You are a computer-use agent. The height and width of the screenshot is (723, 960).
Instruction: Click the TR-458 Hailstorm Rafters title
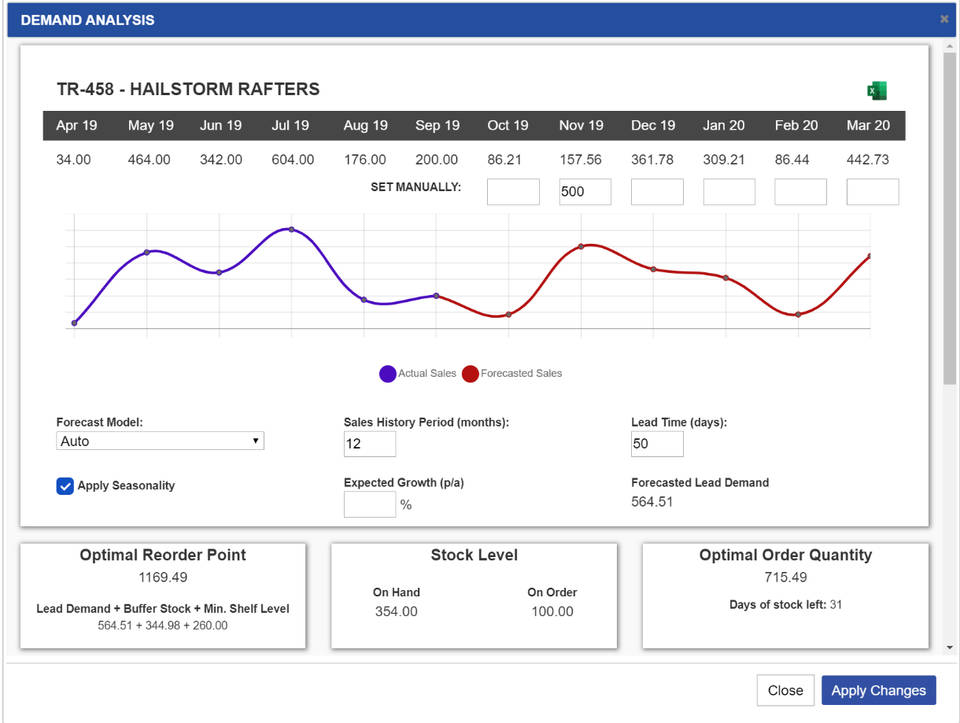[188, 89]
